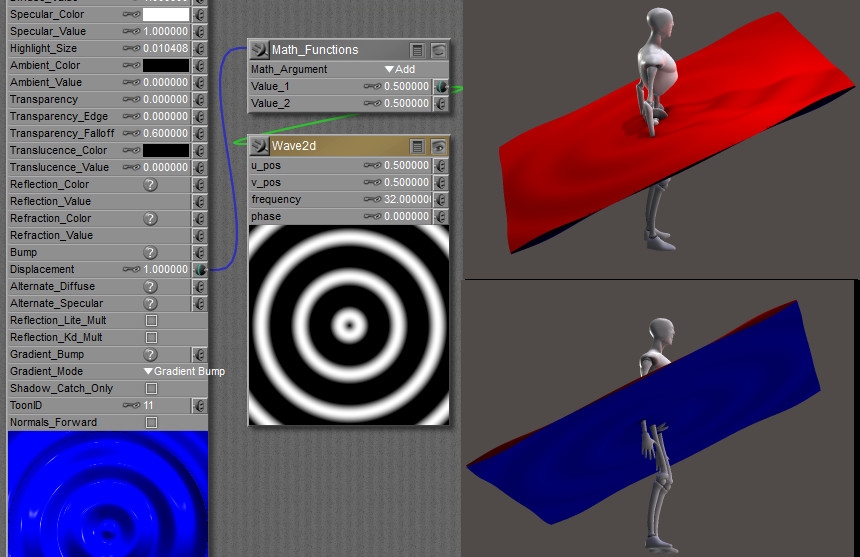Click the Bump question mark button
The image size is (860, 557).
click(x=150, y=253)
